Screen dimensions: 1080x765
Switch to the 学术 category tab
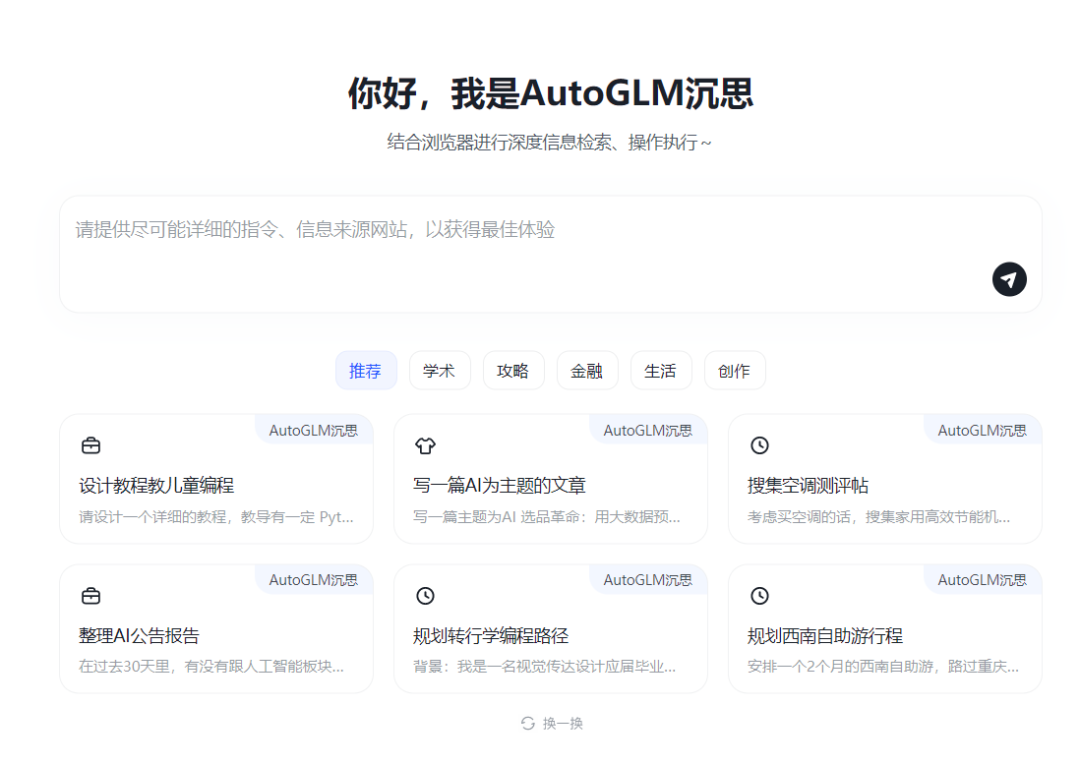[440, 370]
